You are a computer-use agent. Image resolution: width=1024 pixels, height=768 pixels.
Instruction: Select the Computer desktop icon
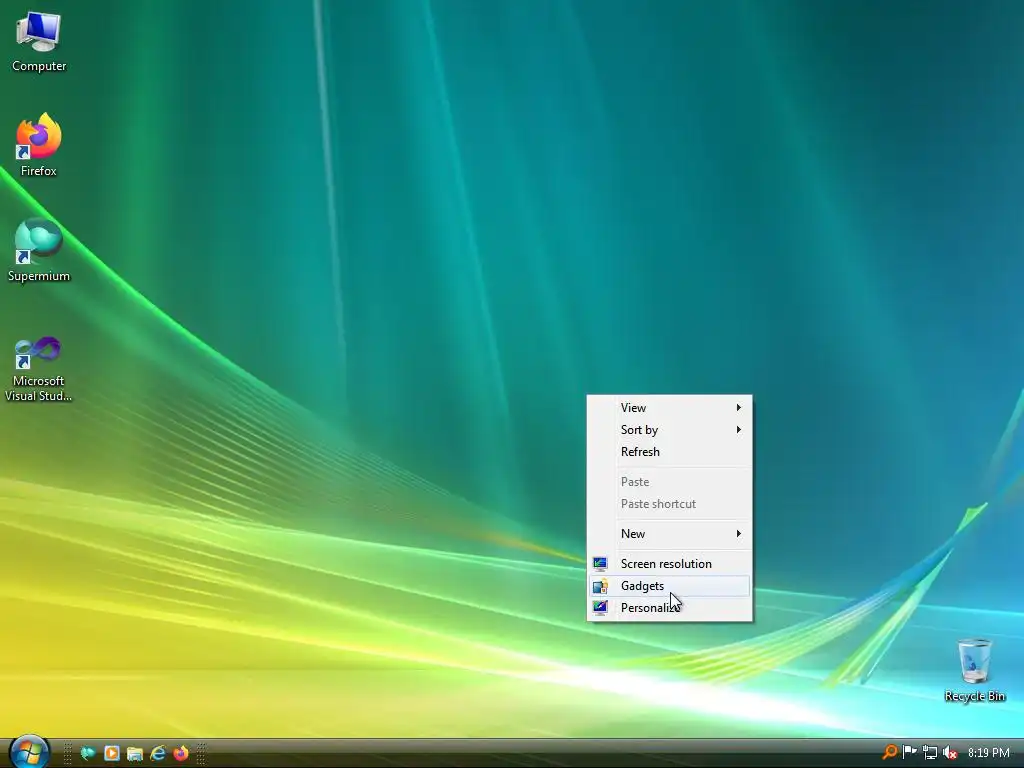[39, 41]
